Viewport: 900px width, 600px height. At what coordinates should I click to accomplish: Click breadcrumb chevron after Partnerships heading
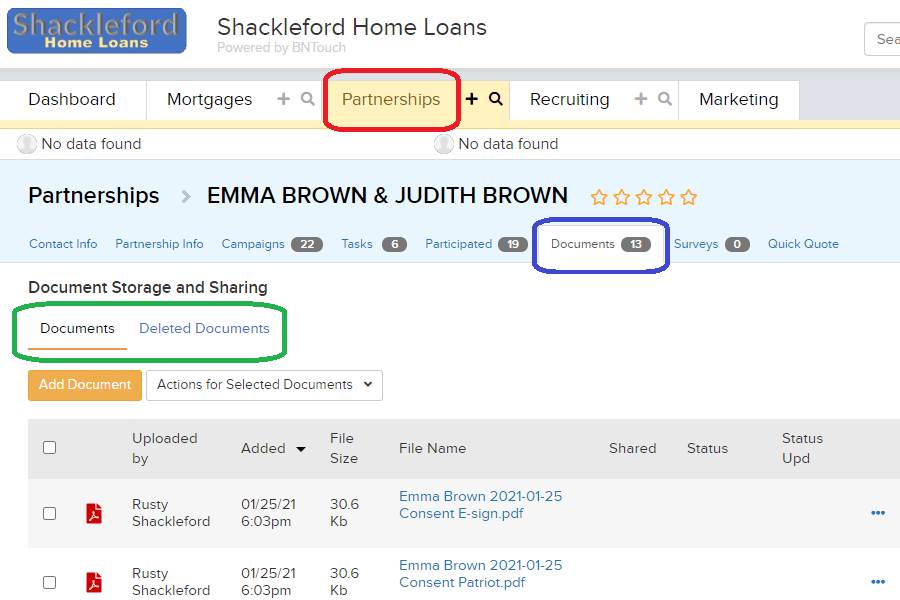point(186,197)
